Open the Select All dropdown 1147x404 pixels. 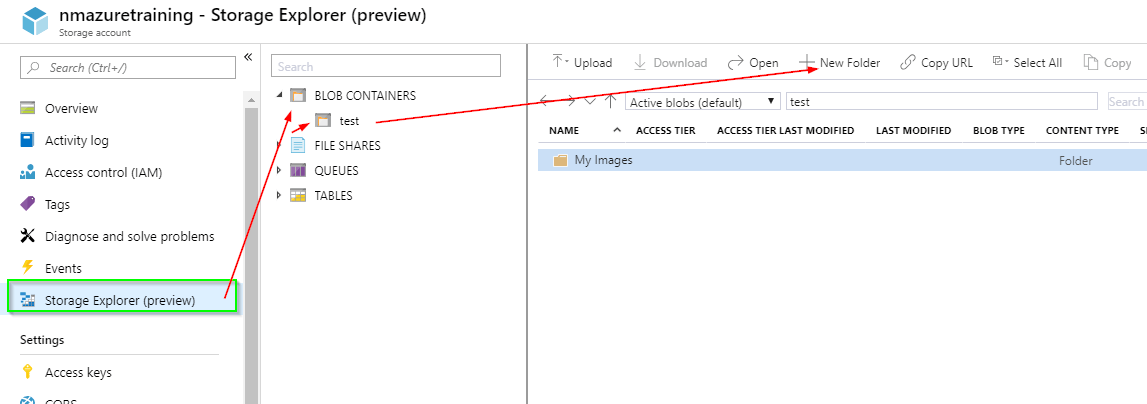coord(1027,62)
